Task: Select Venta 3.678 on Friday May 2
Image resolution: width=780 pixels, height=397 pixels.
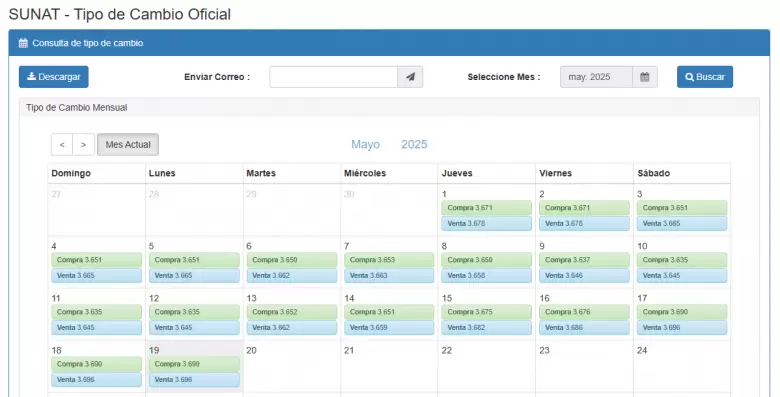Action: point(584,223)
